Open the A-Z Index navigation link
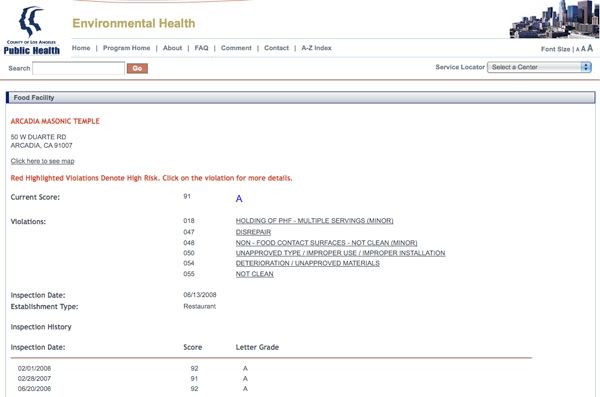This screenshot has height=397, width=600. [316, 48]
